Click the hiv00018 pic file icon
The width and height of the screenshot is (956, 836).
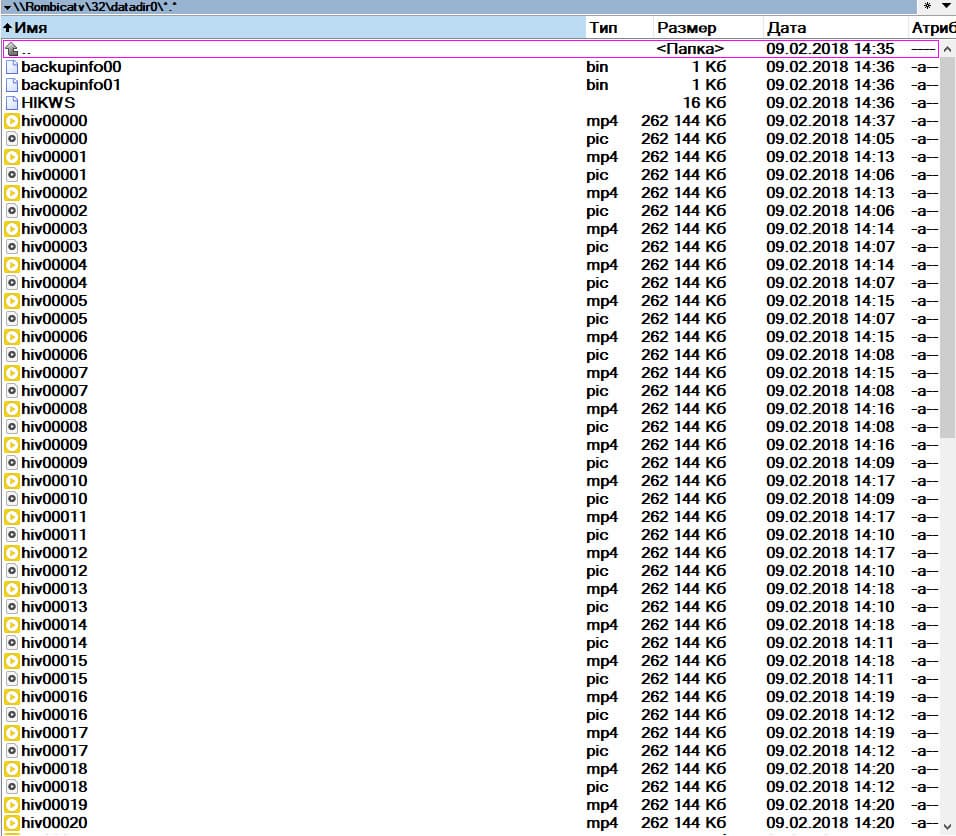pyautogui.click(x=12, y=786)
